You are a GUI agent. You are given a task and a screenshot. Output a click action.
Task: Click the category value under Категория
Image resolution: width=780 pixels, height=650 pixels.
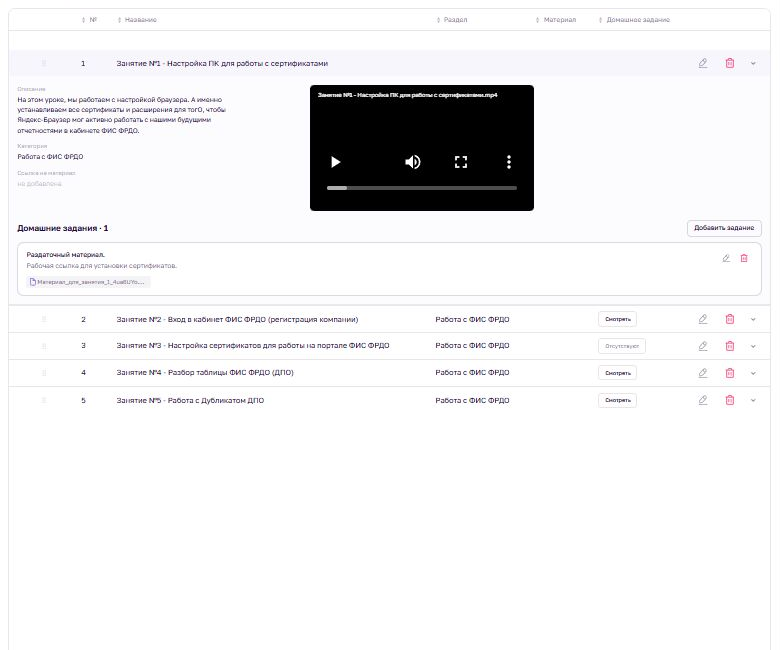(50, 157)
